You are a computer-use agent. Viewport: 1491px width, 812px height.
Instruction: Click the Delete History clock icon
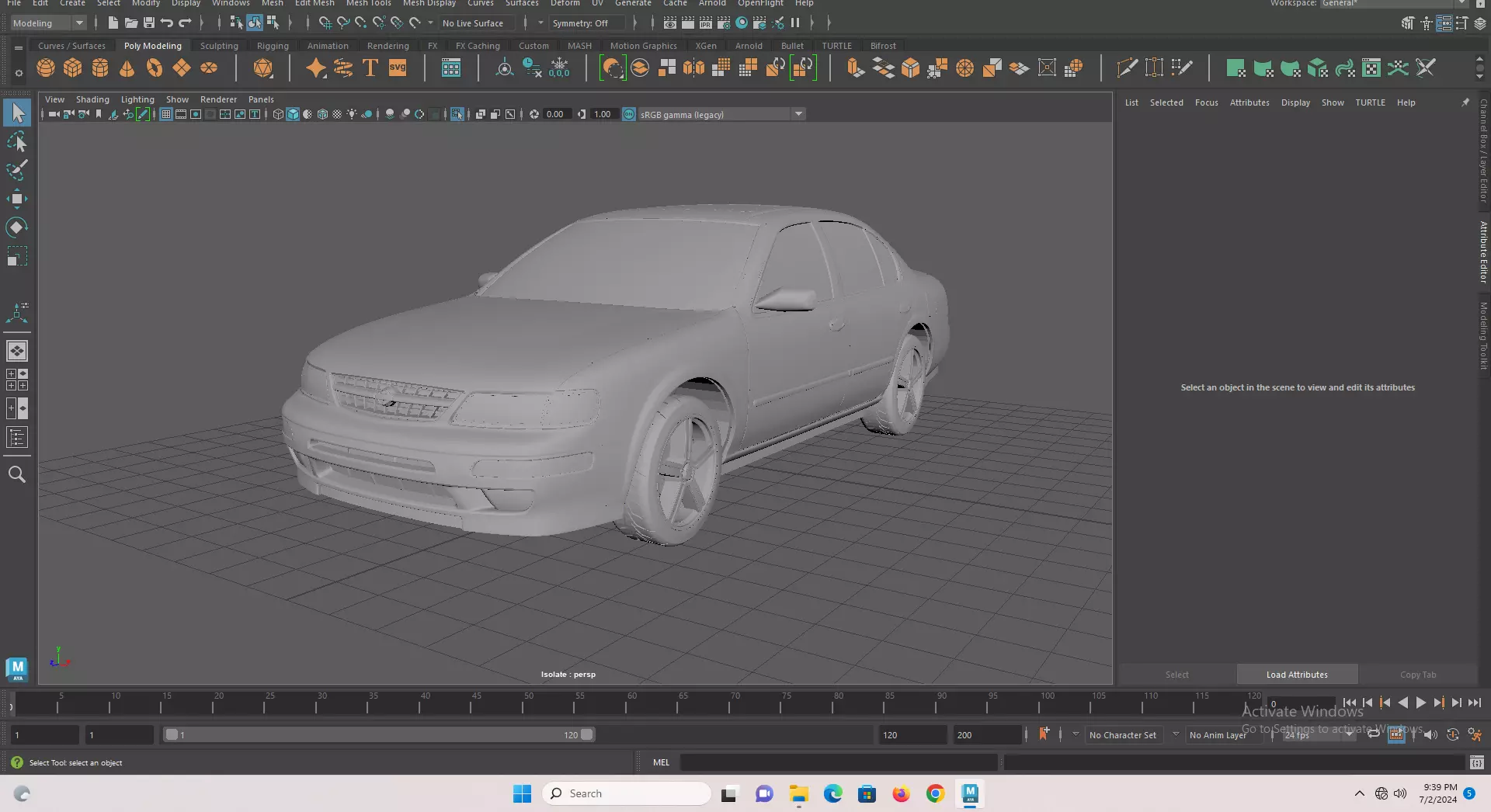pos(532,68)
